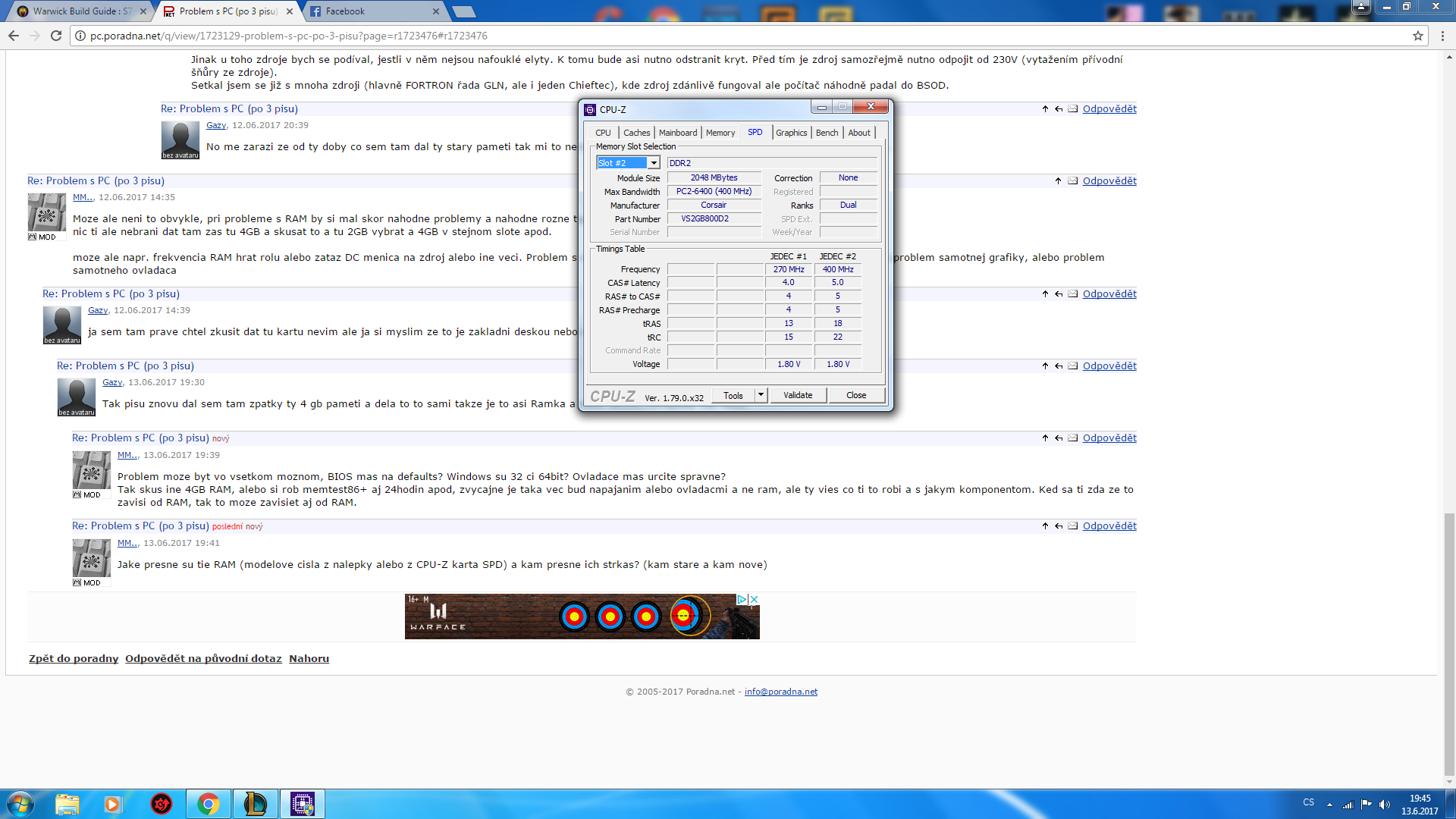Open Chrome three-dot menu
Image resolution: width=1456 pixels, height=819 pixels.
click(x=1443, y=36)
